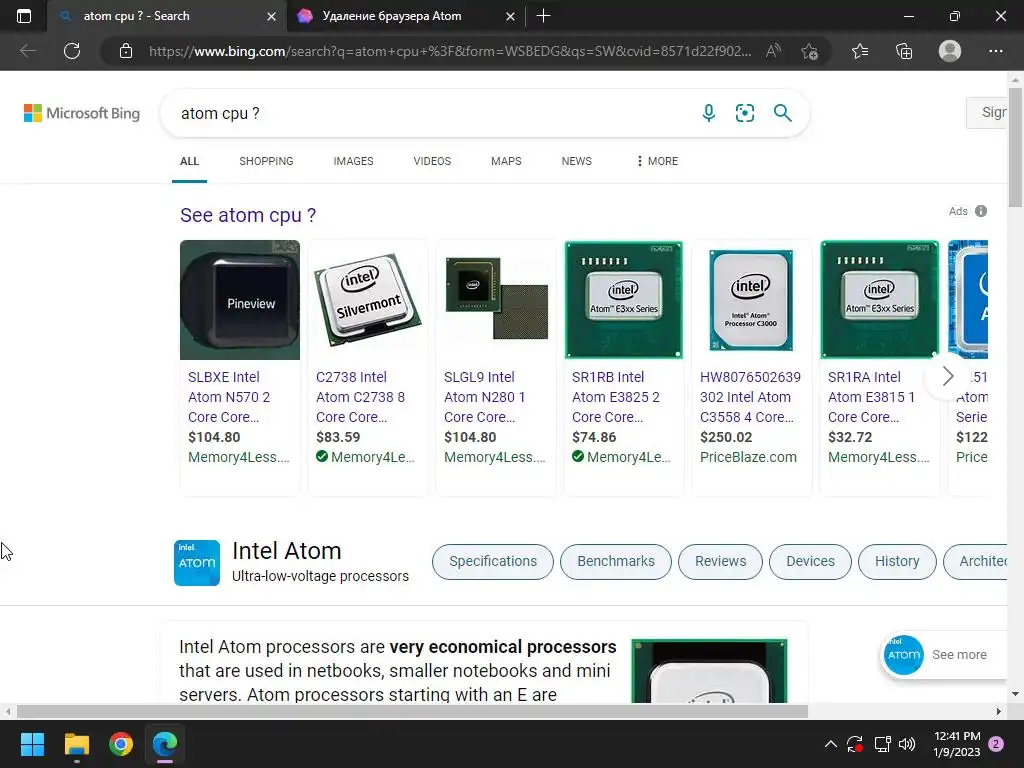Viewport: 1024px width, 768px height.
Task: Click the browser address bar URL
Action: click(450, 51)
